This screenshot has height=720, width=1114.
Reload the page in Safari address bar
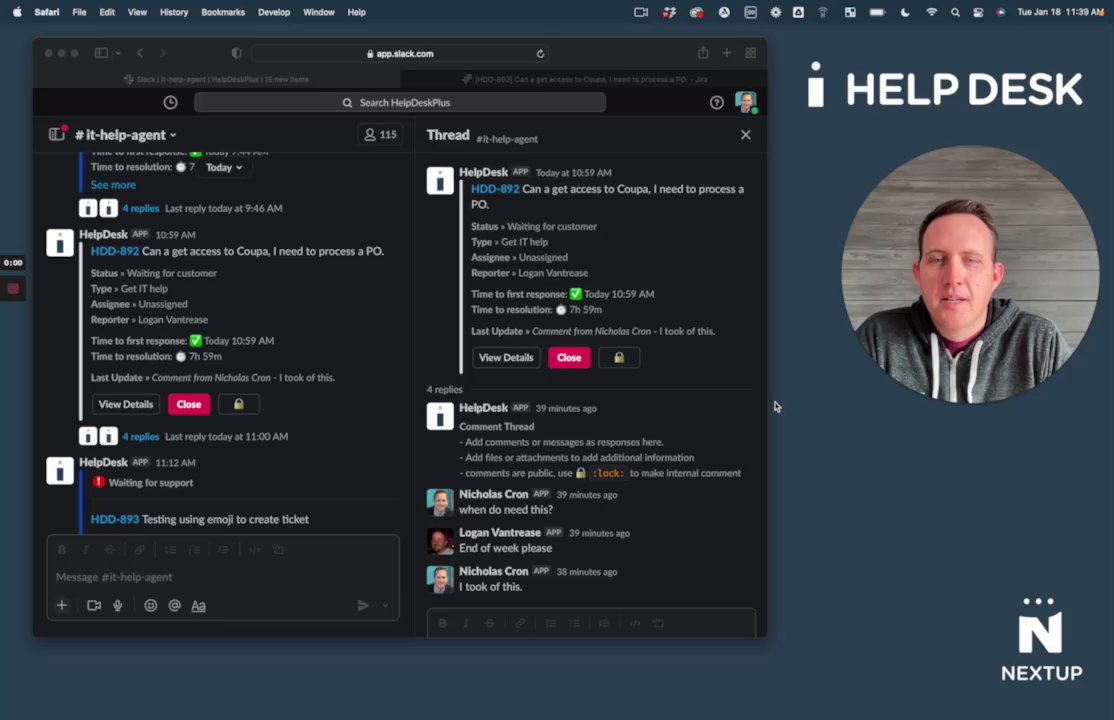(x=540, y=53)
